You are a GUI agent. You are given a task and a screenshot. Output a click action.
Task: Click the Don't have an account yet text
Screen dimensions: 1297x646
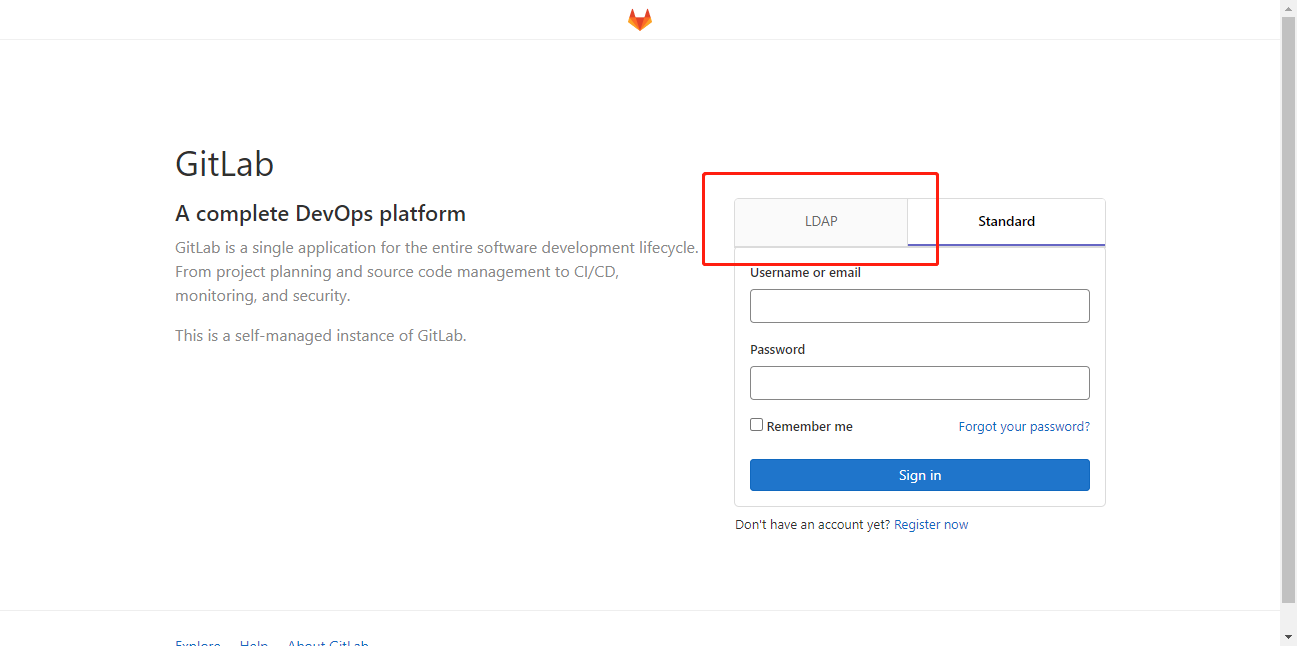[812, 524]
